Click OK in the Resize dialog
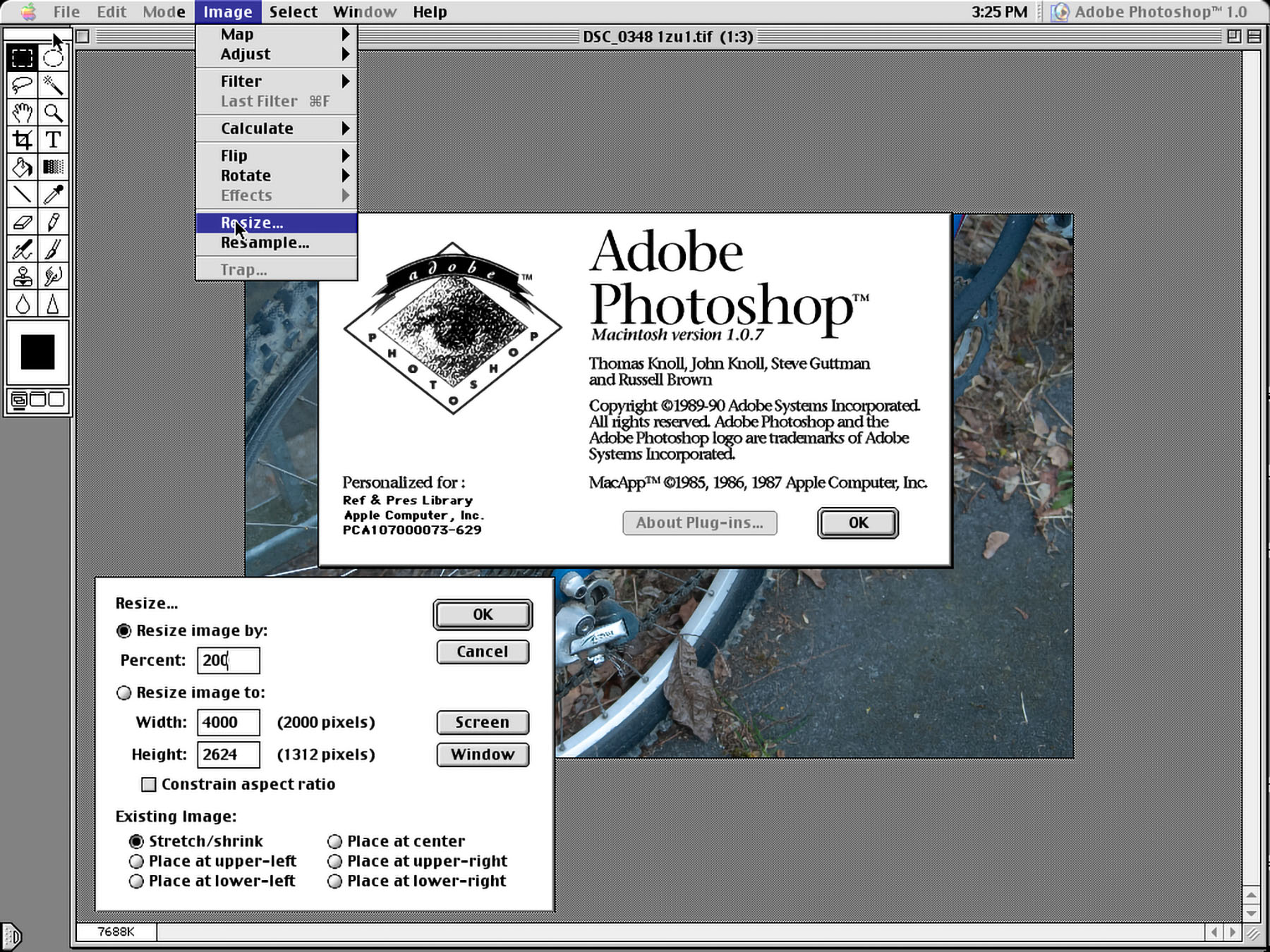The height and width of the screenshot is (952, 1270). (x=483, y=614)
